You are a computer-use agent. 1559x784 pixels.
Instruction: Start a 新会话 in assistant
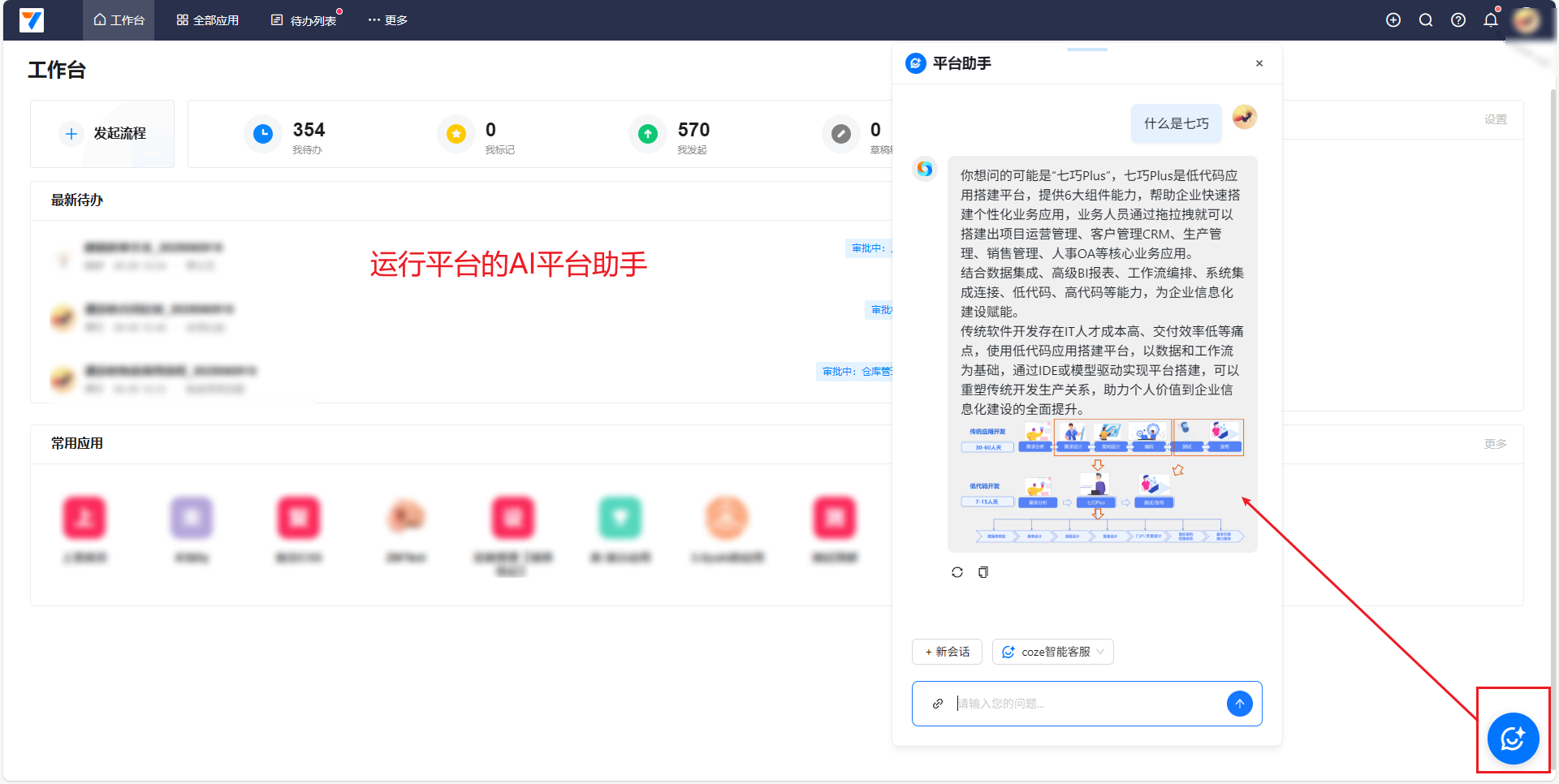click(947, 652)
